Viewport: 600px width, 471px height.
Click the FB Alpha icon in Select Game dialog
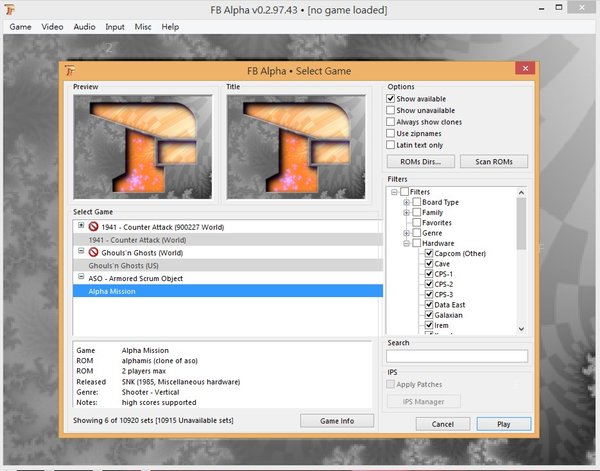[70, 71]
